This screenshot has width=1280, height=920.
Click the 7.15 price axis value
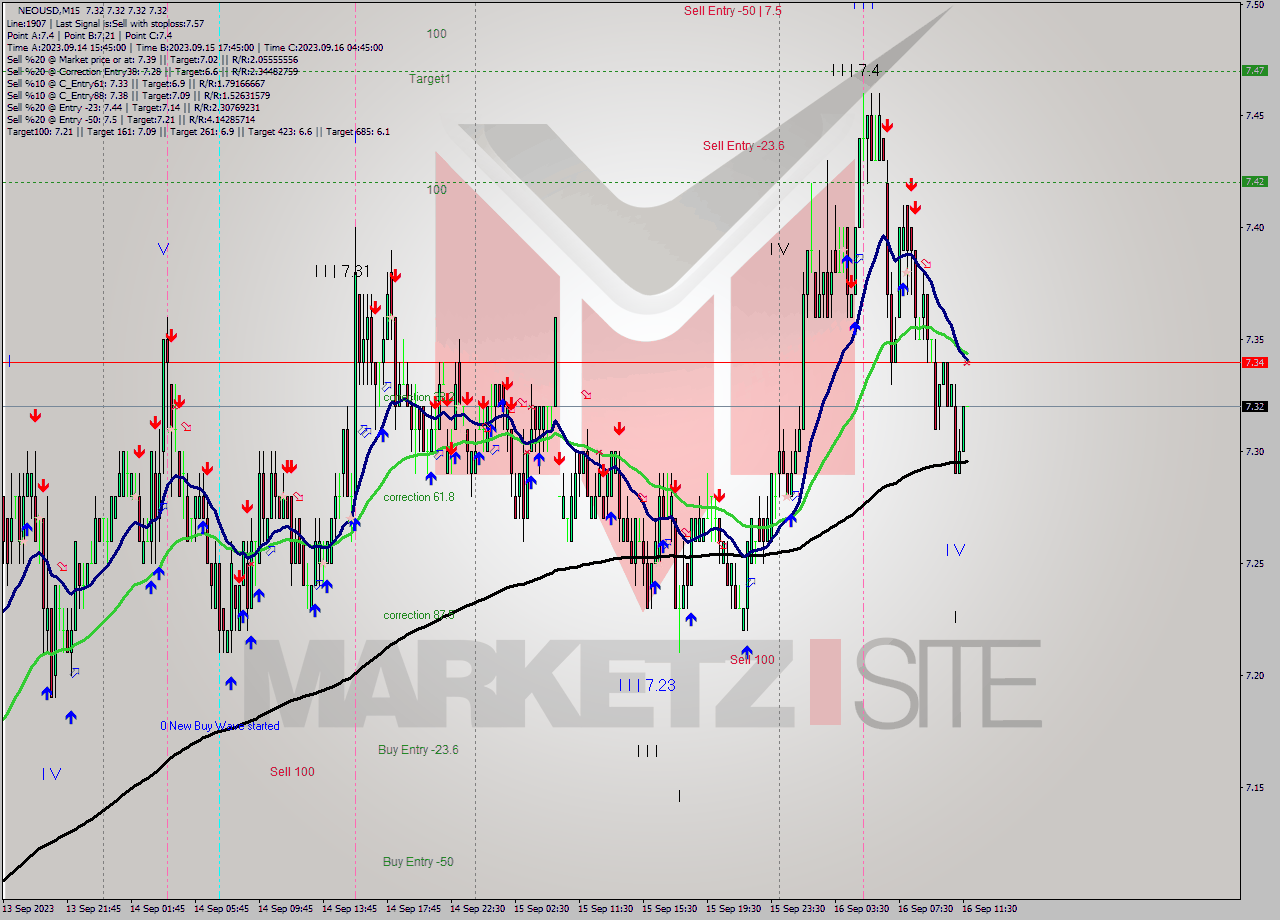click(x=1254, y=788)
